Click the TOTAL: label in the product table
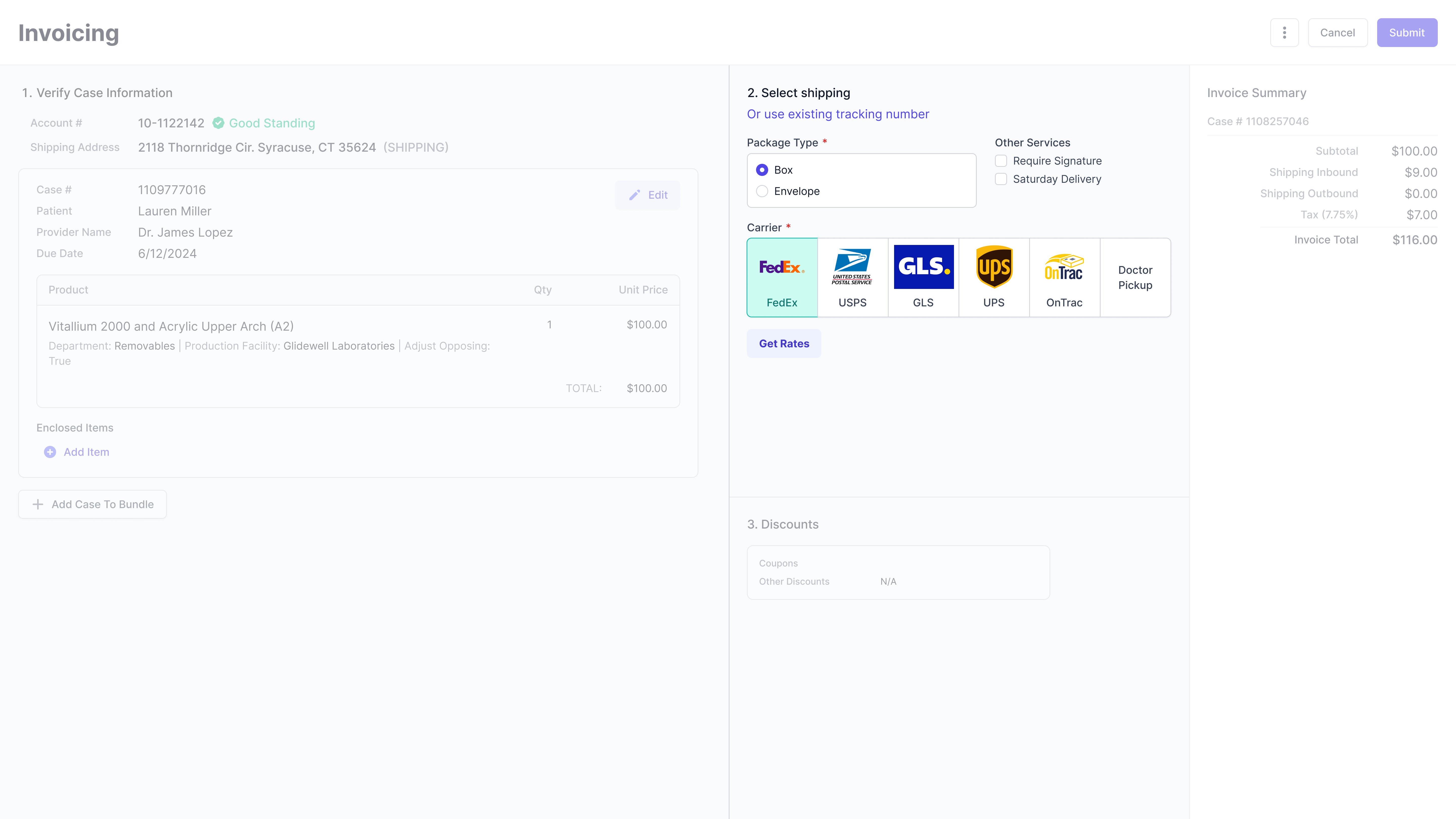This screenshot has height=819, width=1456. pyautogui.click(x=584, y=388)
